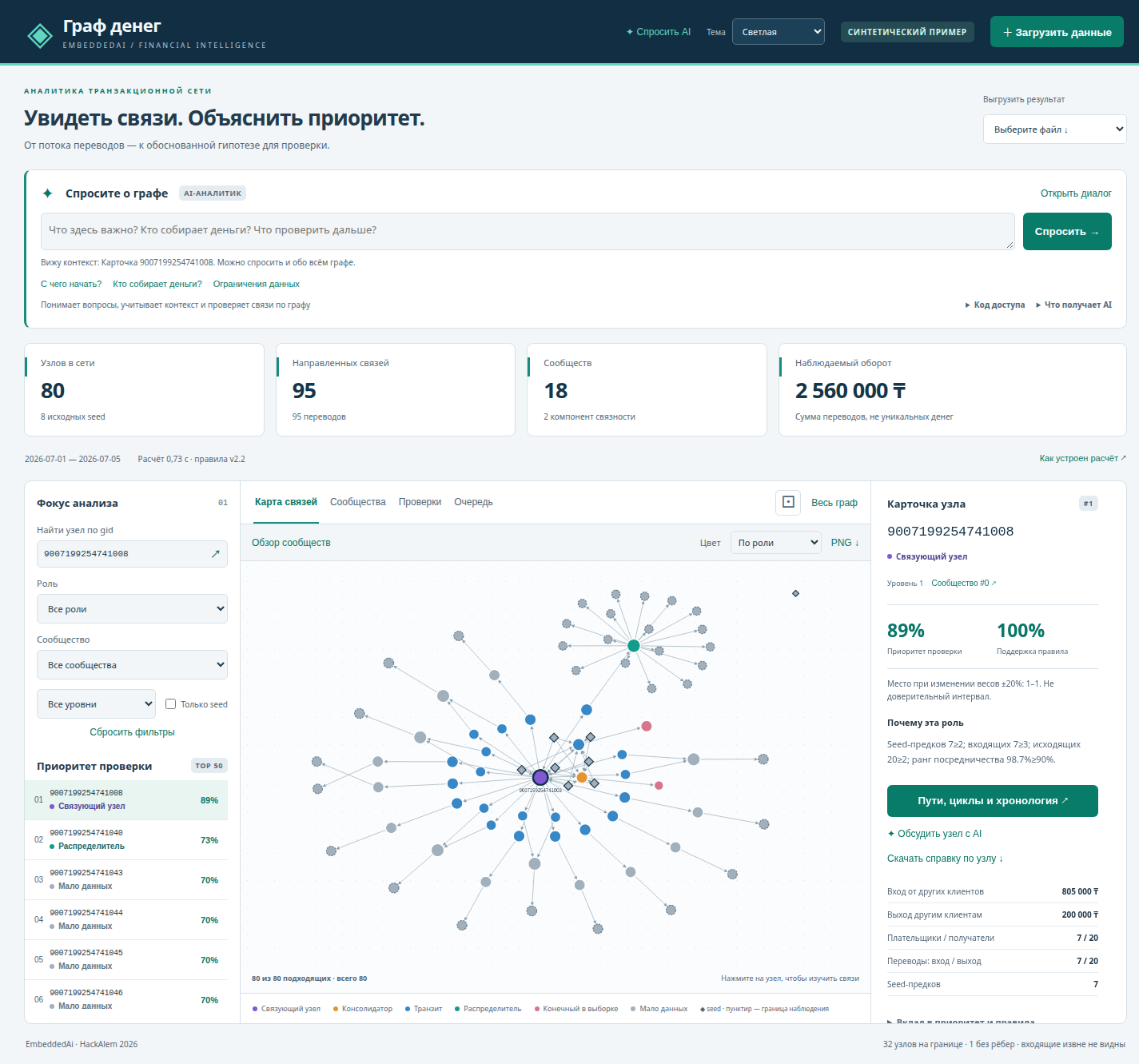Click the Загрузить данные button
Screen dimensions: 1139x1064
click(1057, 32)
